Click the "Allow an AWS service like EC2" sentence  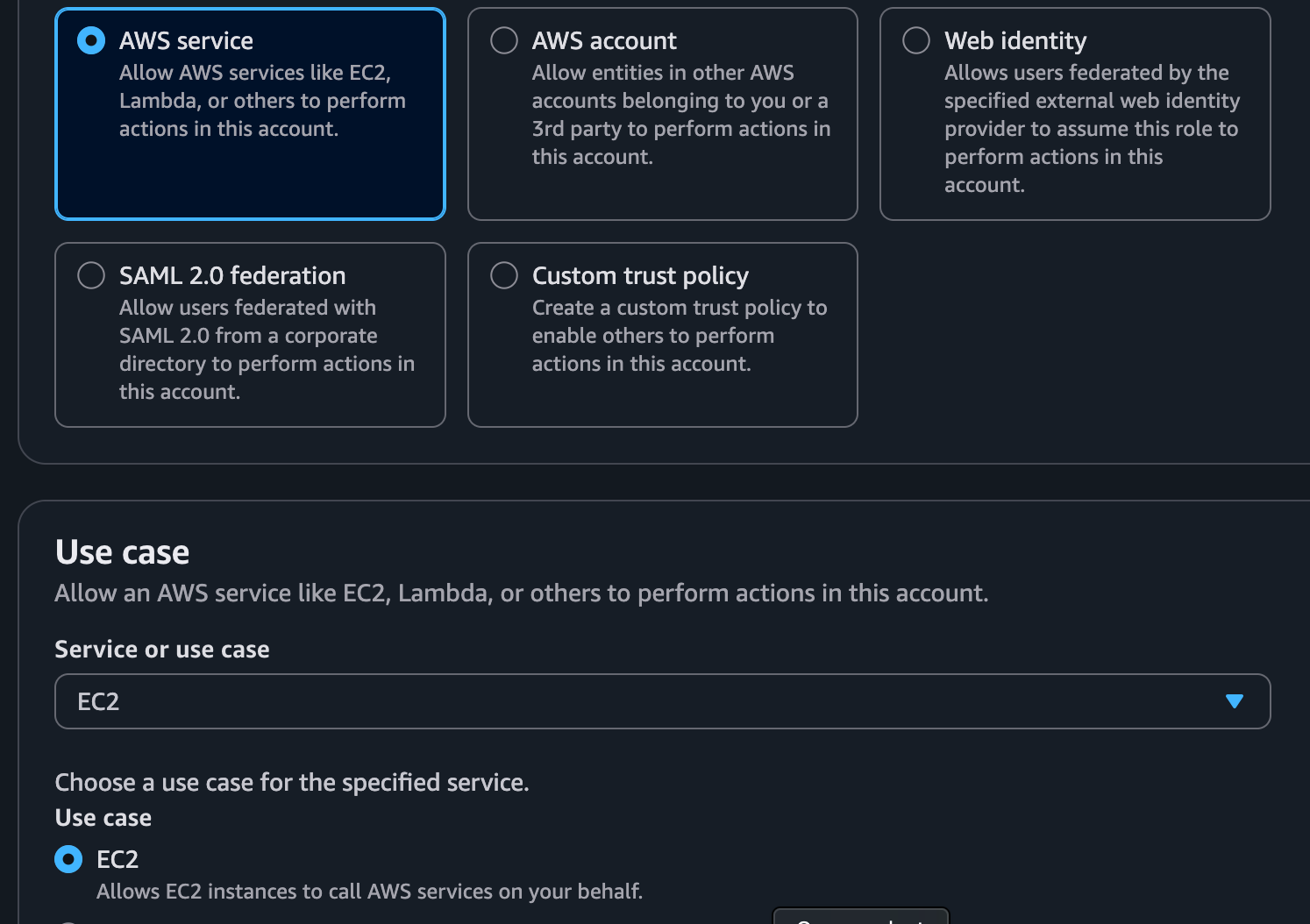pos(522,593)
